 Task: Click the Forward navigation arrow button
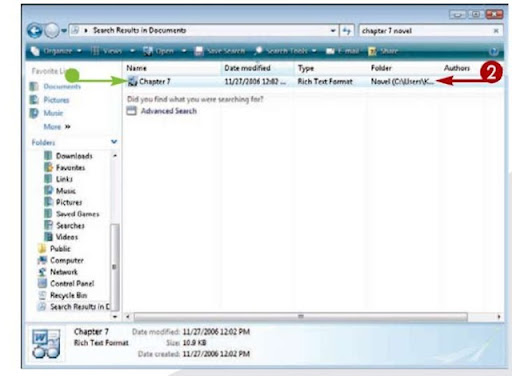click(52, 31)
